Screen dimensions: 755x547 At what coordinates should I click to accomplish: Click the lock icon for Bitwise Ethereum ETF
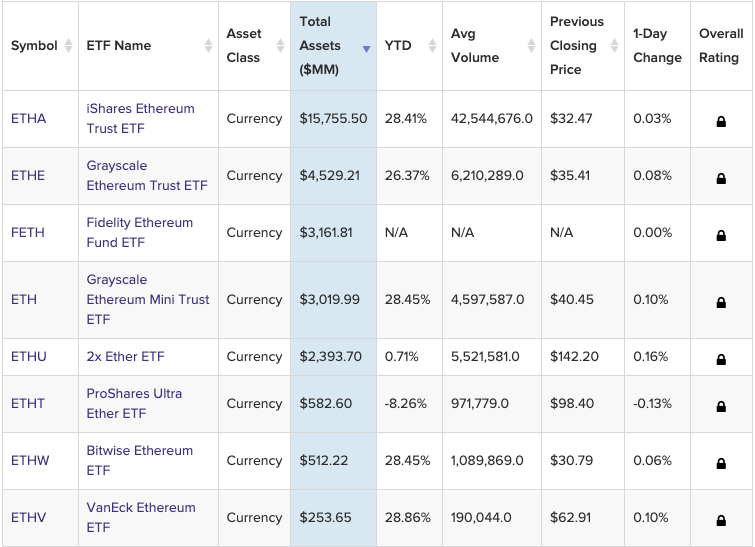[x=720, y=463]
